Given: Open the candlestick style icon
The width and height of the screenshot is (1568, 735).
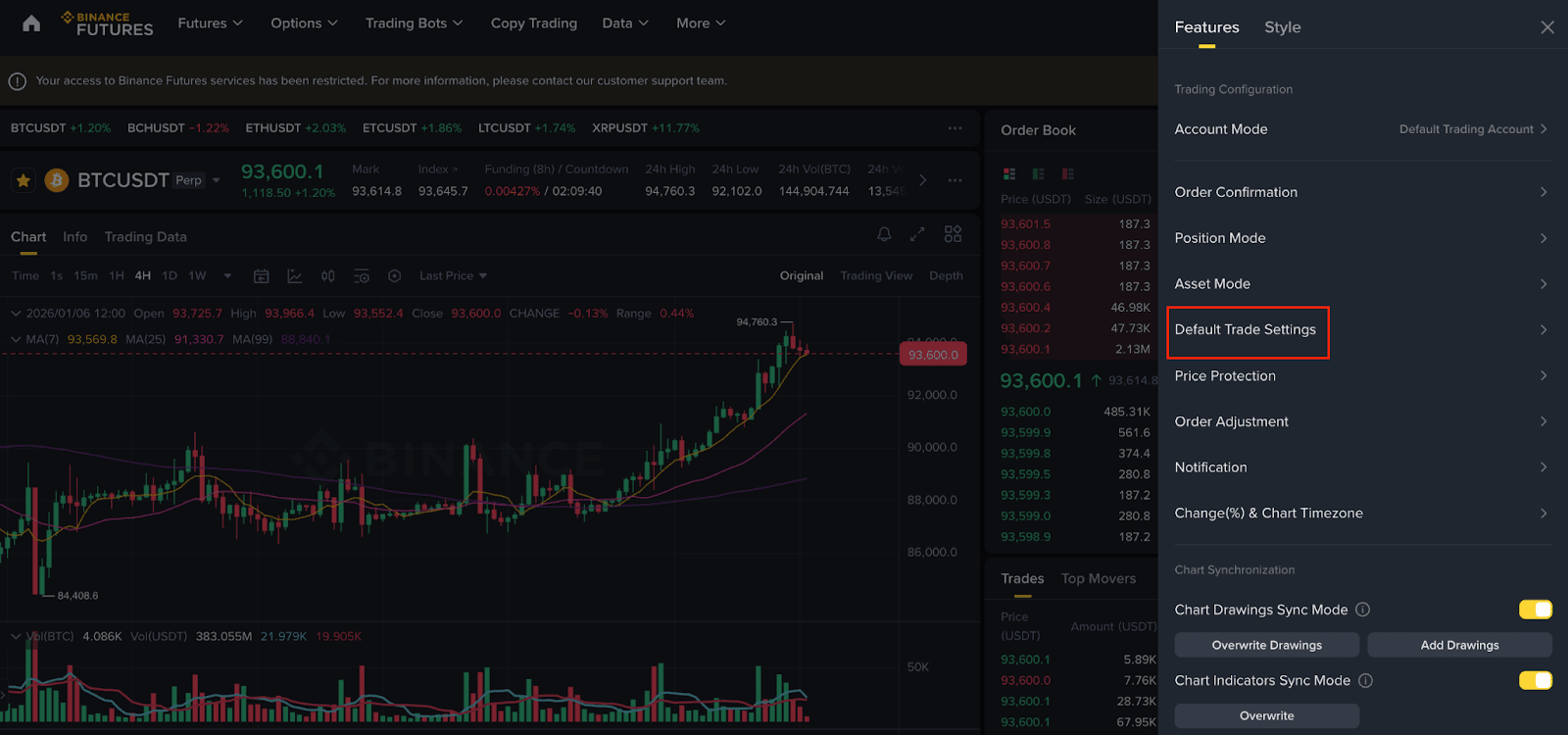Looking at the screenshot, I should tap(328, 276).
